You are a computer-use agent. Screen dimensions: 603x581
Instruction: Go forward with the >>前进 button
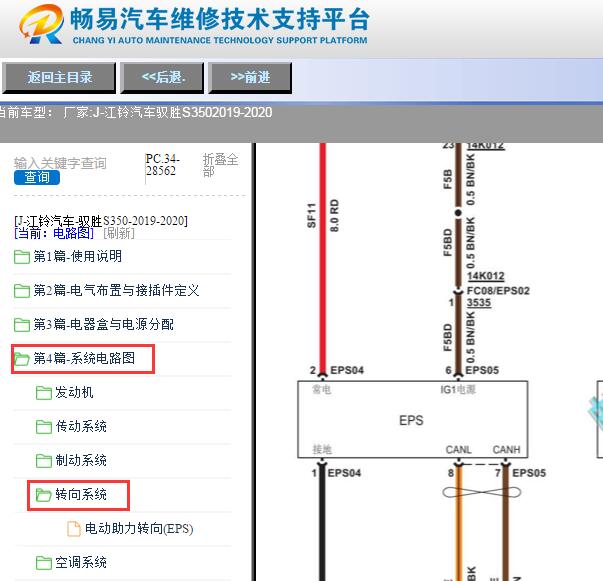tap(250, 78)
